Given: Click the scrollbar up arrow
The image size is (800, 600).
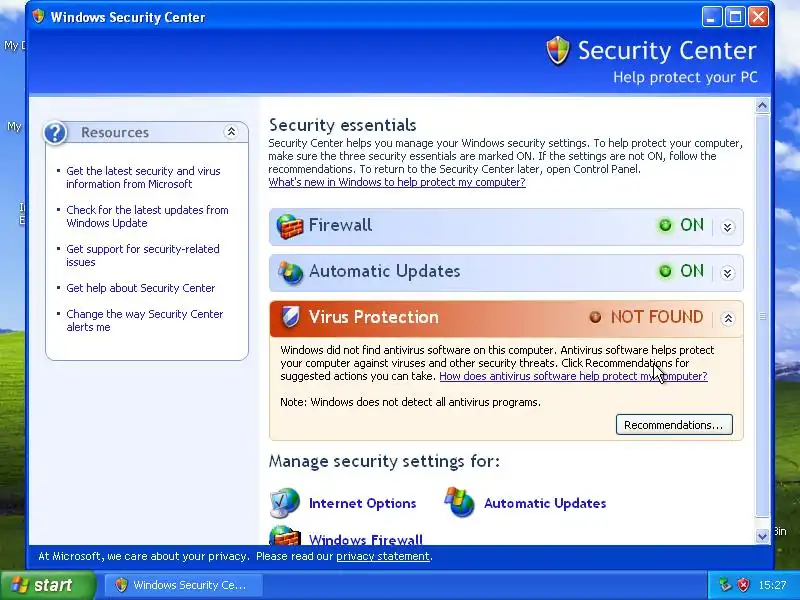Looking at the screenshot, I should 762,106.
